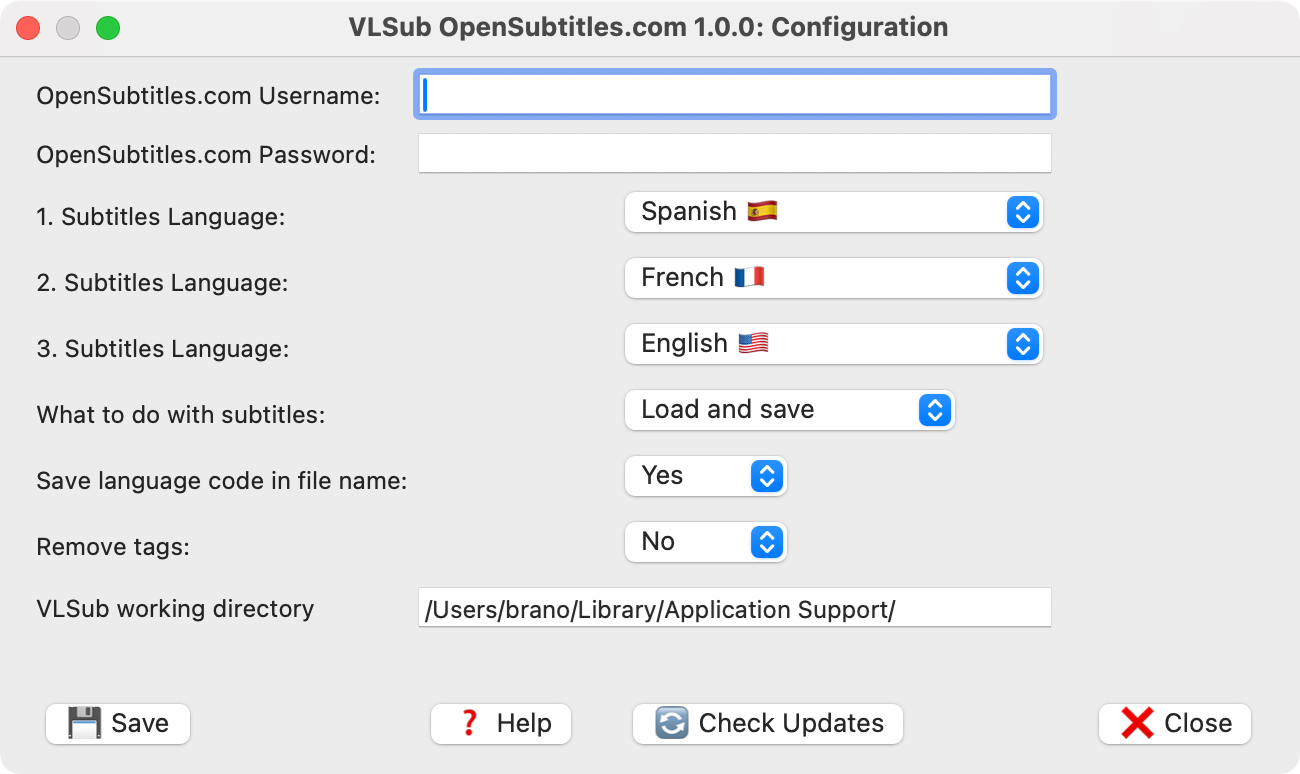Click the yellow minimize window button
Viewport: 1300px width, 774px height.
click(68, 28)
